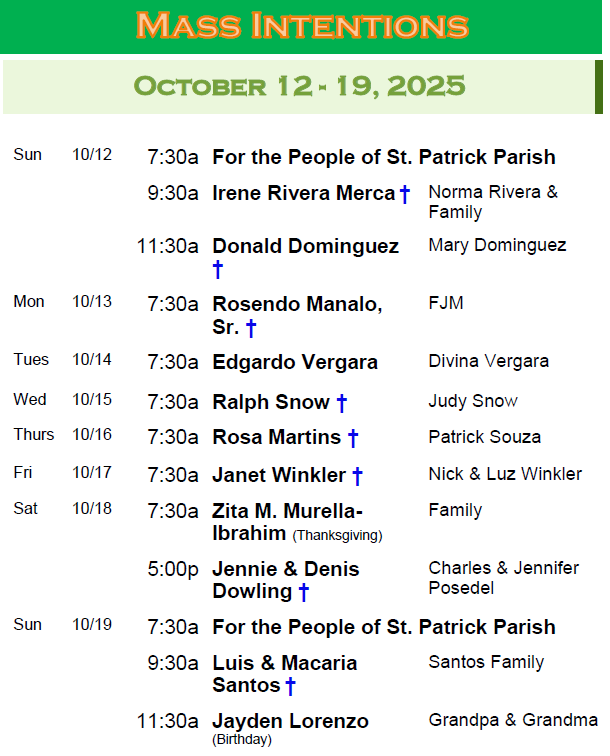
Task: Click the cross beside Irene Rivera Merca
Action: [x=405, y=194]
